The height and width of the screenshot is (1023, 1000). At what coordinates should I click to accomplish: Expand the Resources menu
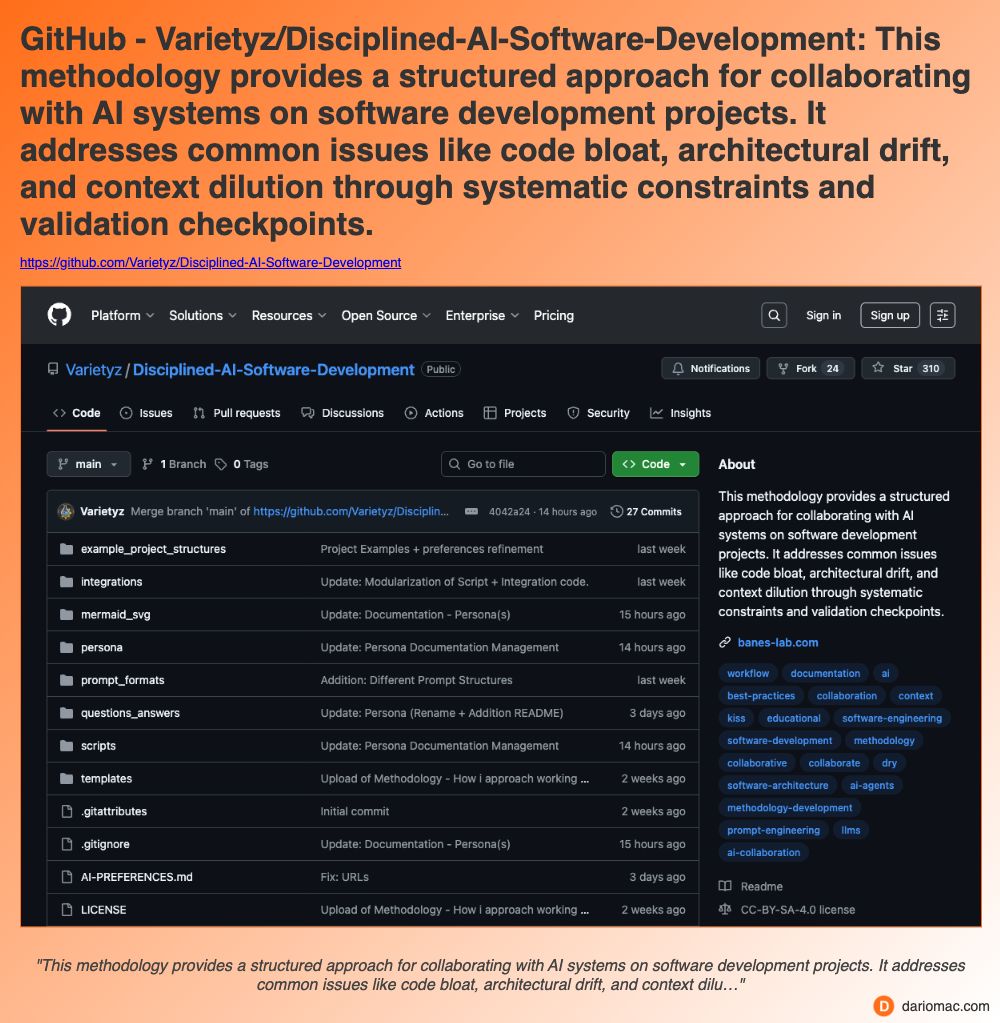coord(288,315)
